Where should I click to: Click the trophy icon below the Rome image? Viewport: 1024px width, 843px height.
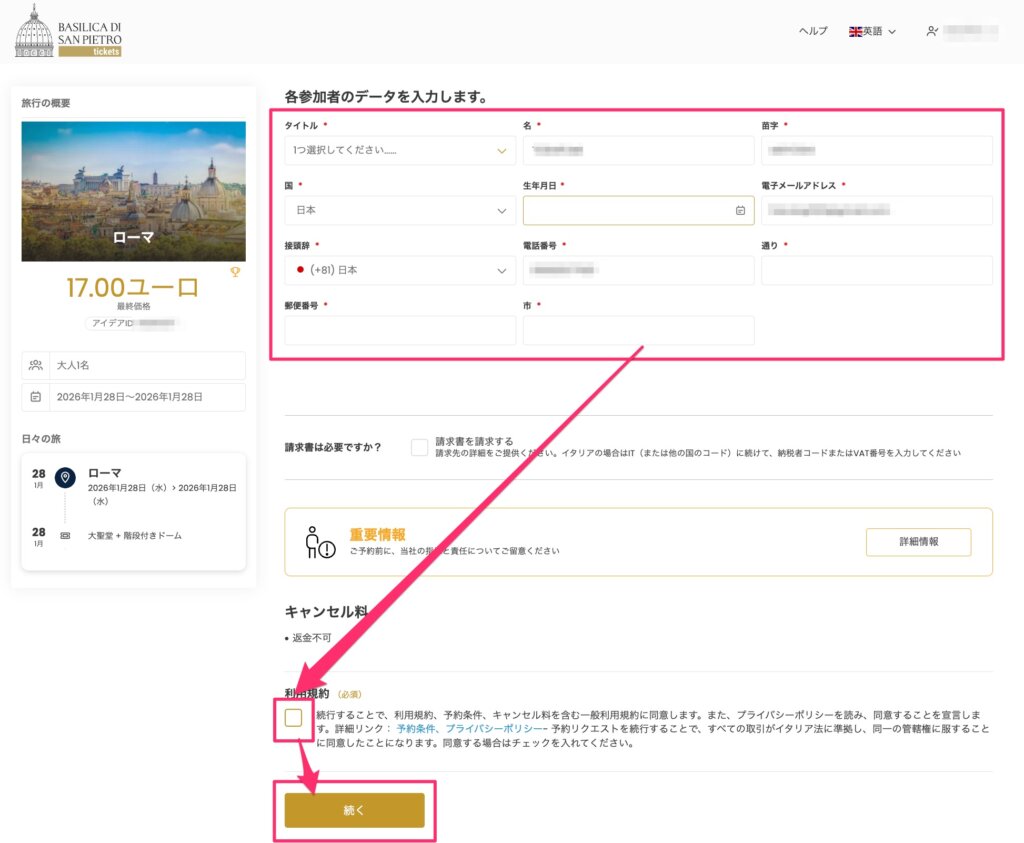[x=235, y=272]
